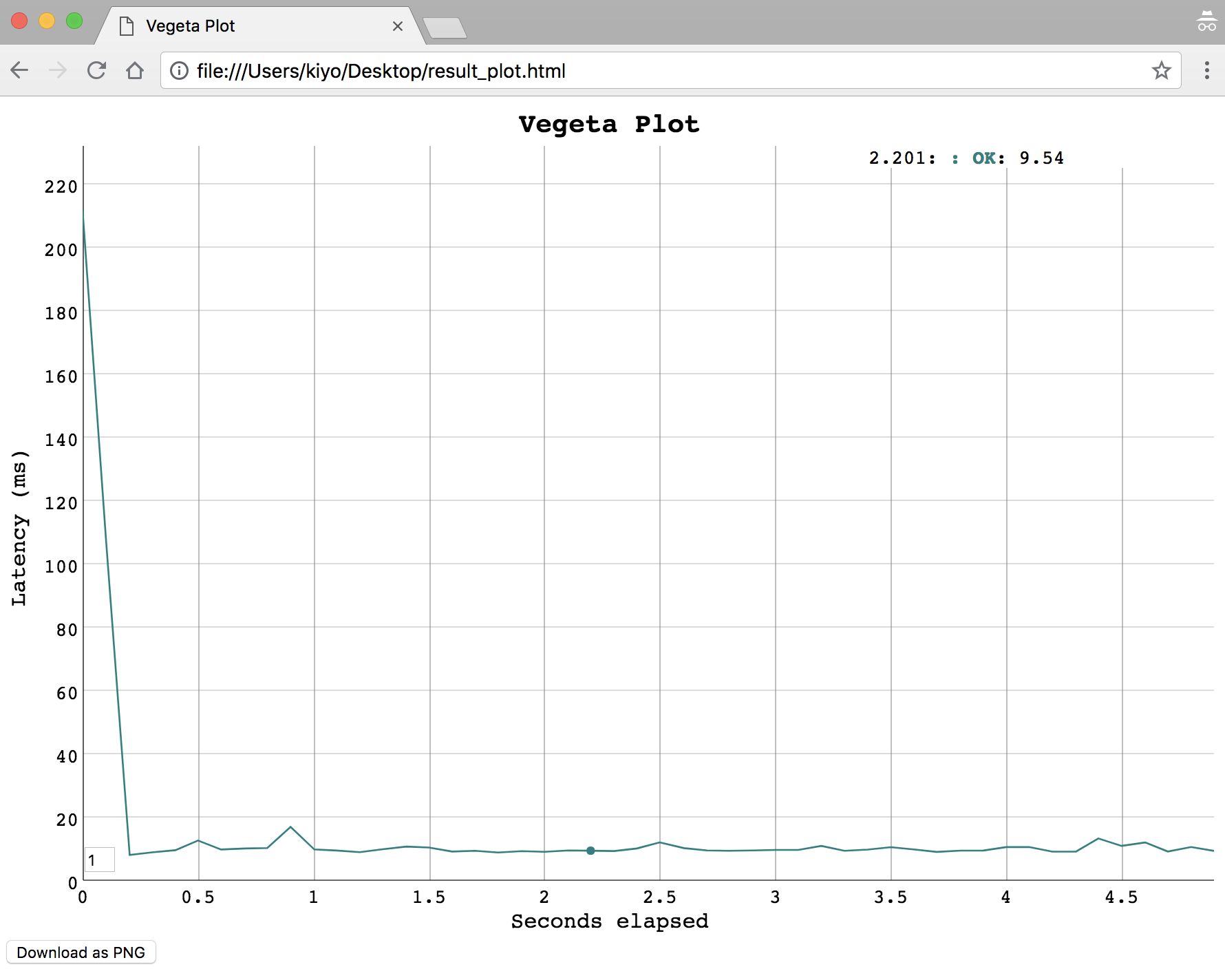Image resolution: width=1225 pixels, height=980 pixels.
Task: Click the x-axis tick label 1.5
Action: pyautogui.click(x=429, y=897)
